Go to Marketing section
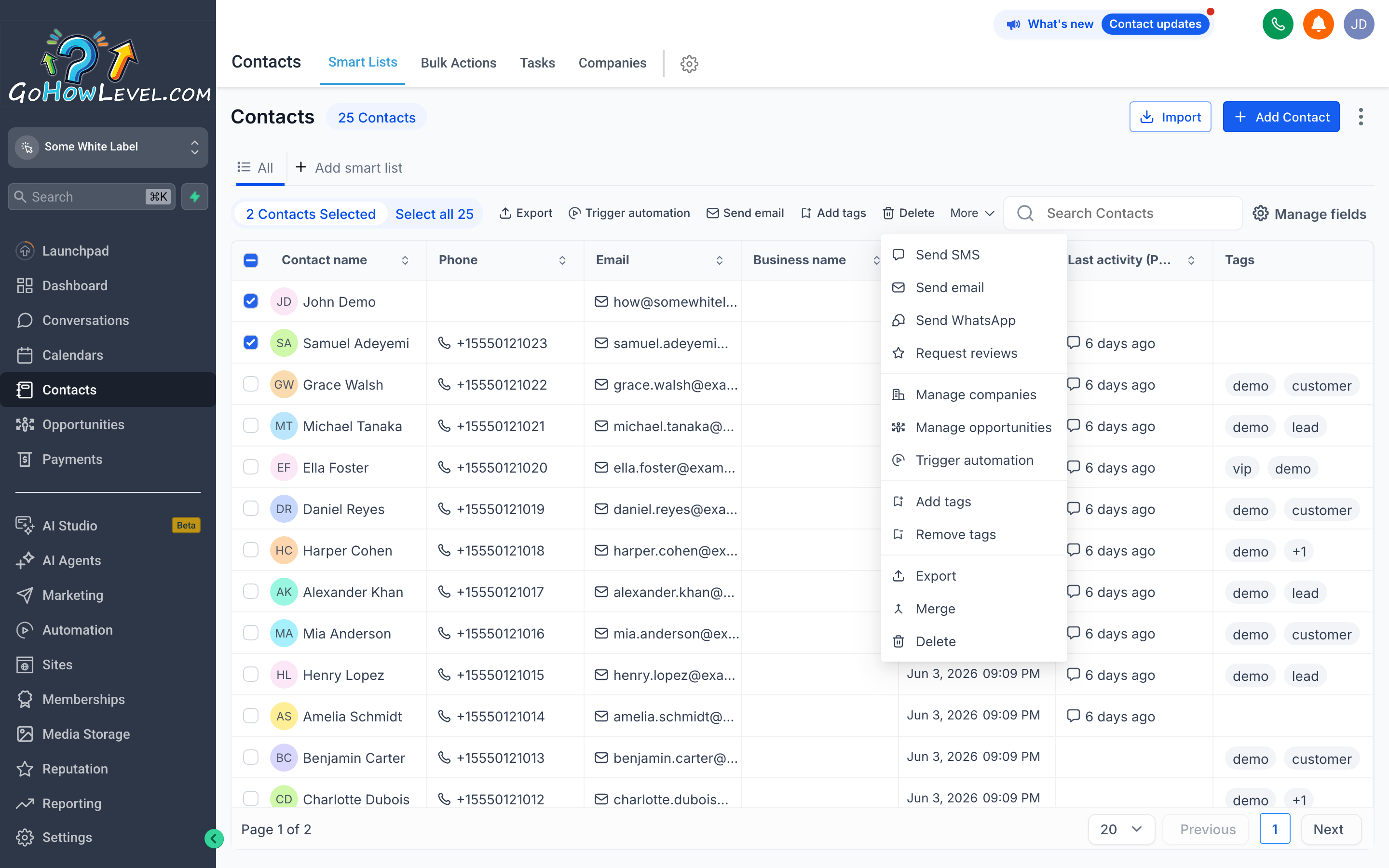 (108, 596)
